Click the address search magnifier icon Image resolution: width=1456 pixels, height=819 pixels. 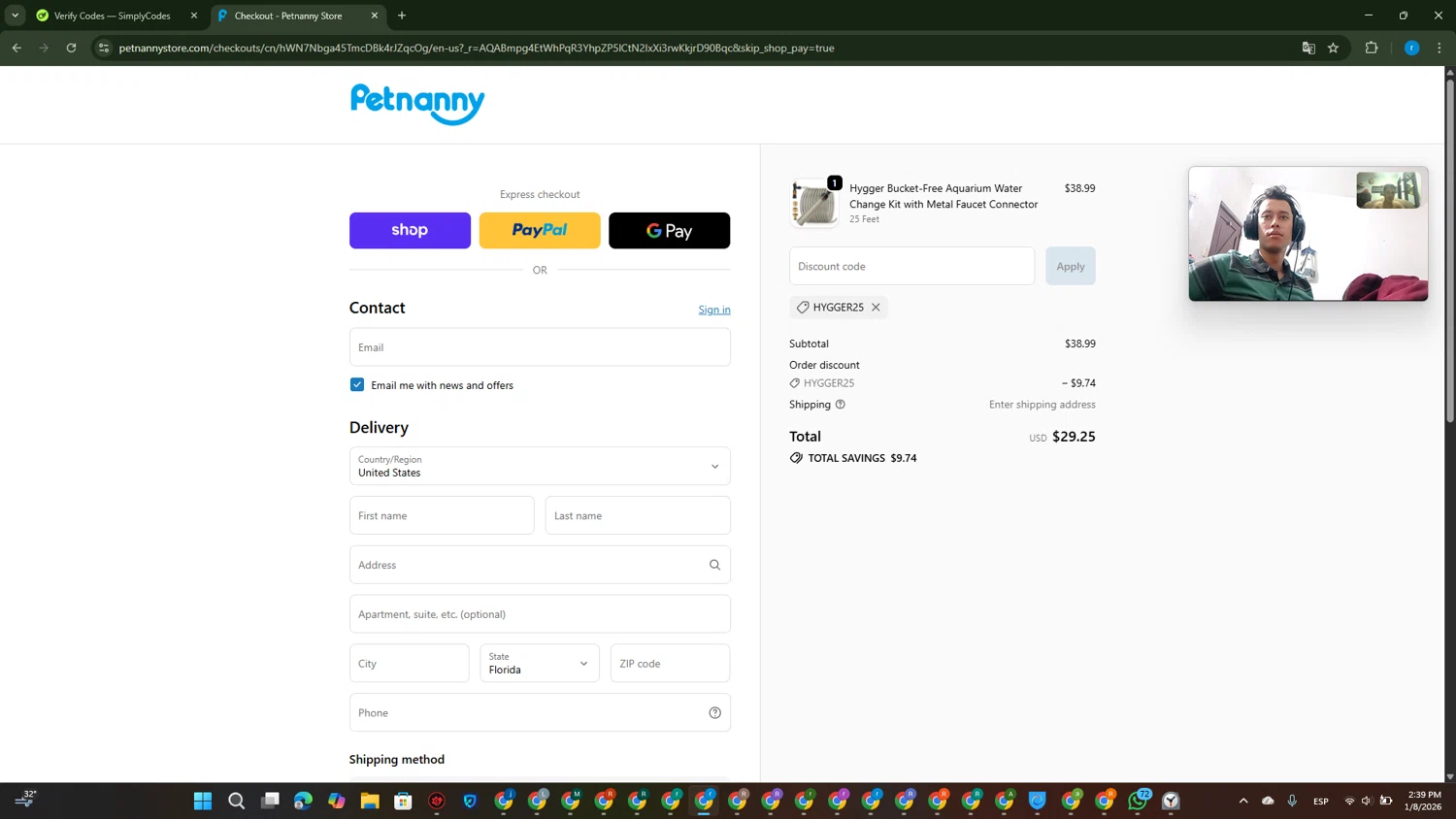(714, 565)
